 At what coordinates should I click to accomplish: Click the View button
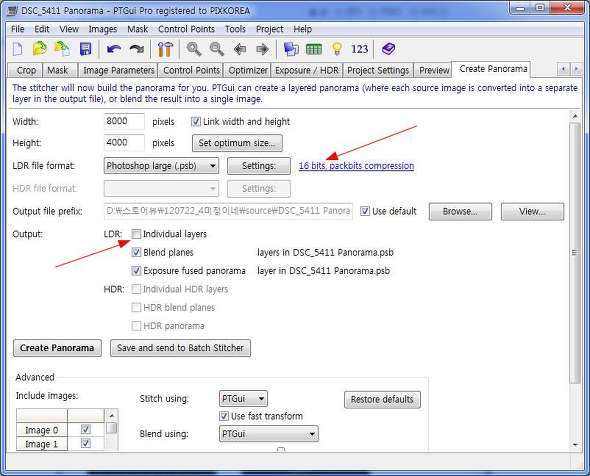(532, 211)
